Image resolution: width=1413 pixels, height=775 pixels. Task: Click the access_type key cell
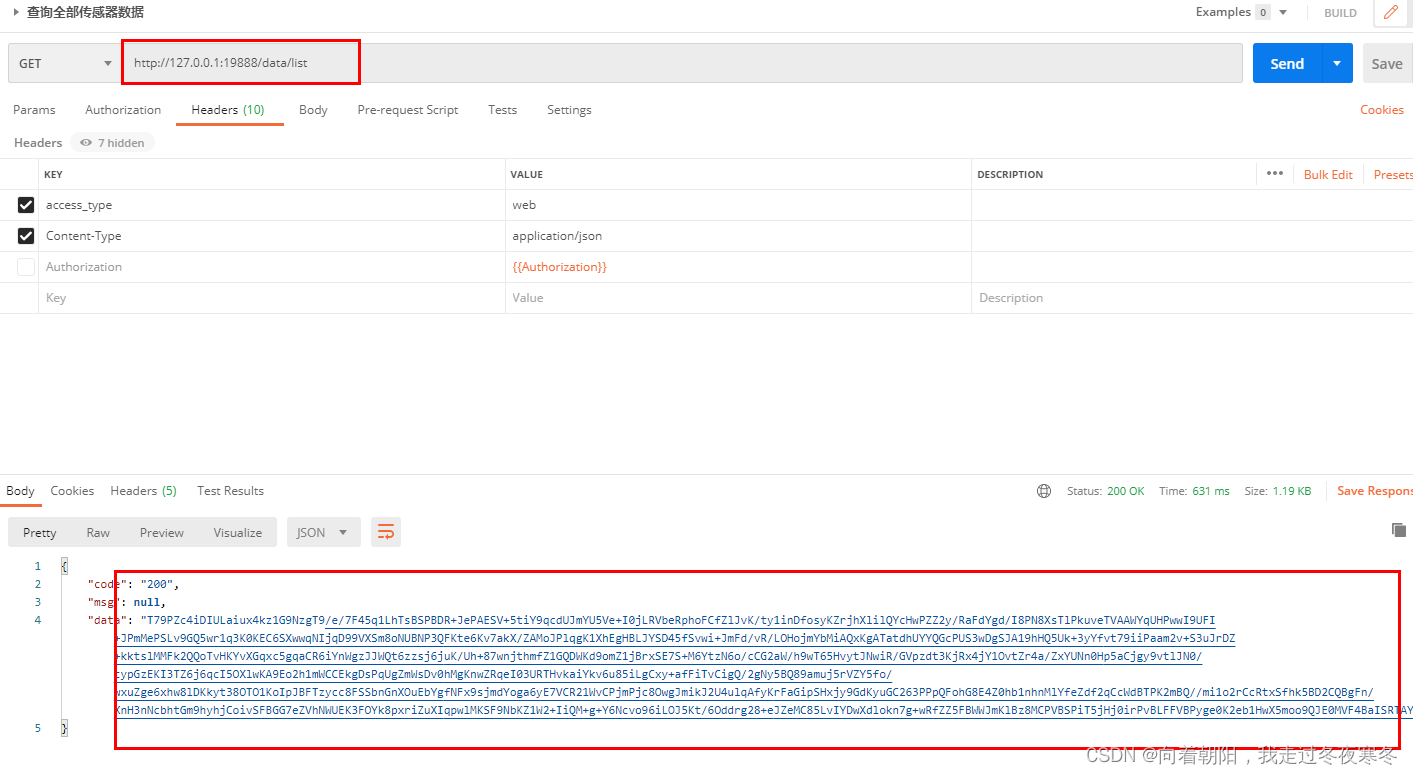tap(272, 205)
